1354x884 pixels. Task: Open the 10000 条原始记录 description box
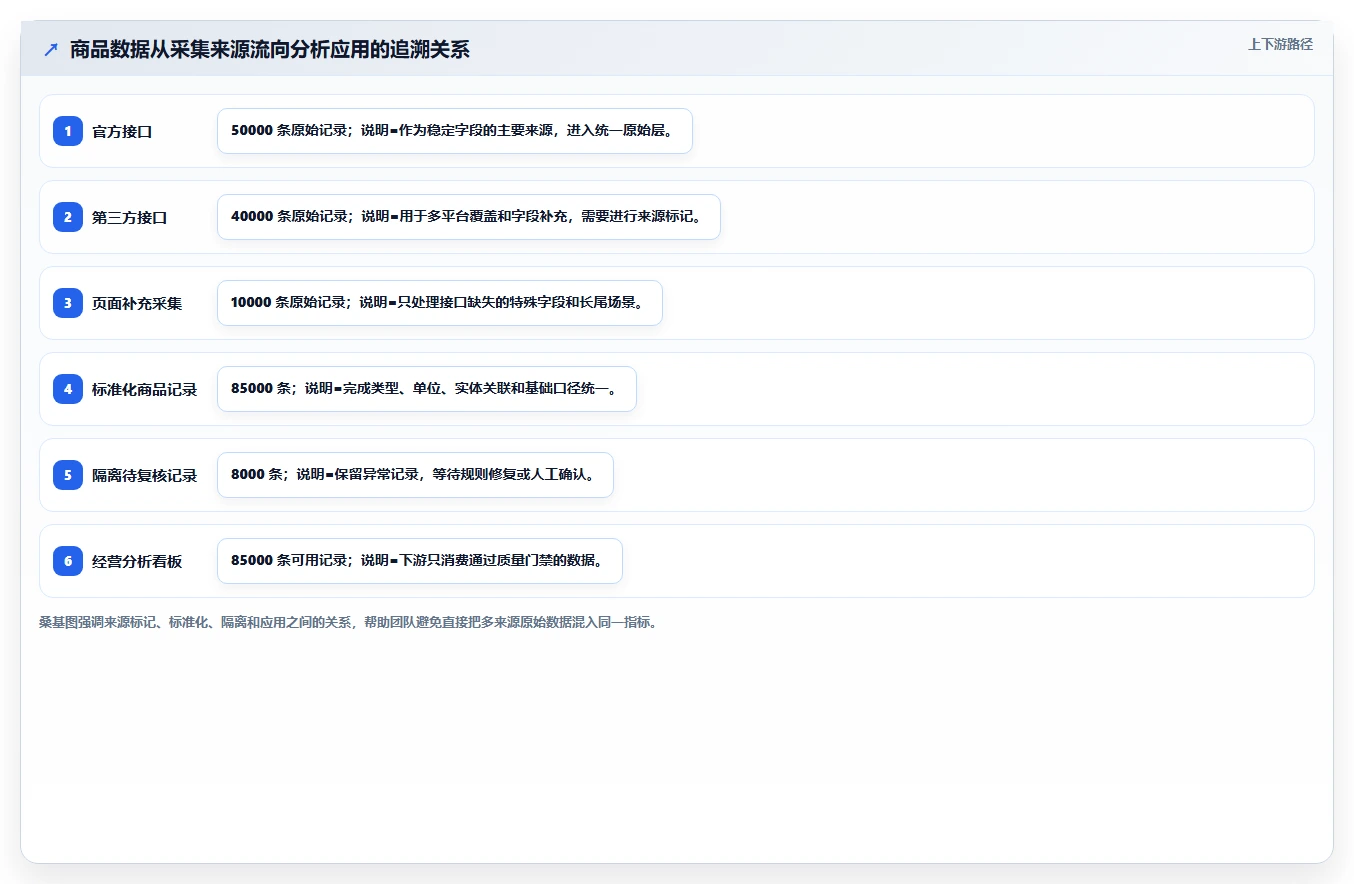coord(440,303)
